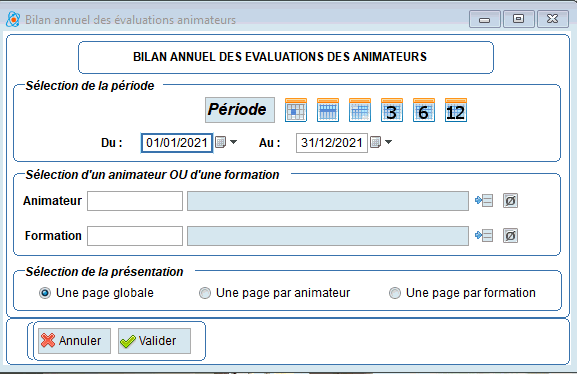577x374 pixels.
Task: Select the current month calendar icon
Action: (x=360, y=110)
